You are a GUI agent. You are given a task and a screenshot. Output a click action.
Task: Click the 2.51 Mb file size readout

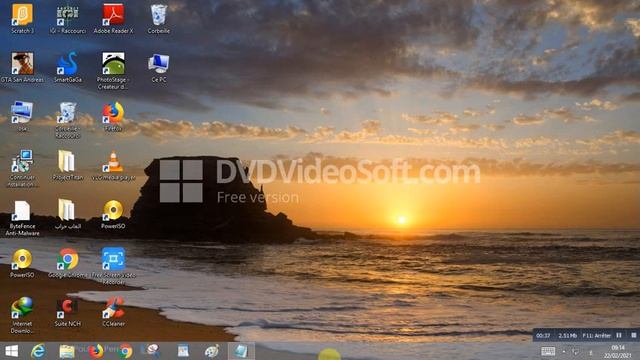point(567,336)
